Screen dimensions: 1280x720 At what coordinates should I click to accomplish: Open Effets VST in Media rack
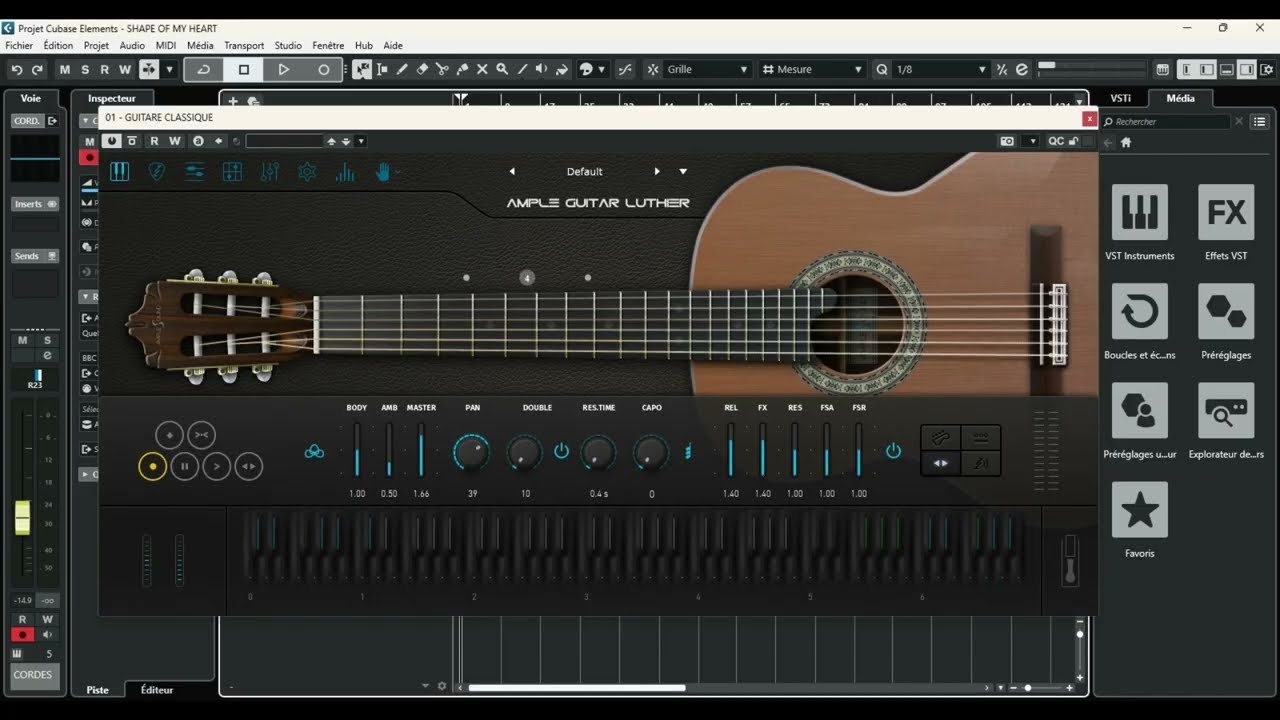coord(1226,222)
